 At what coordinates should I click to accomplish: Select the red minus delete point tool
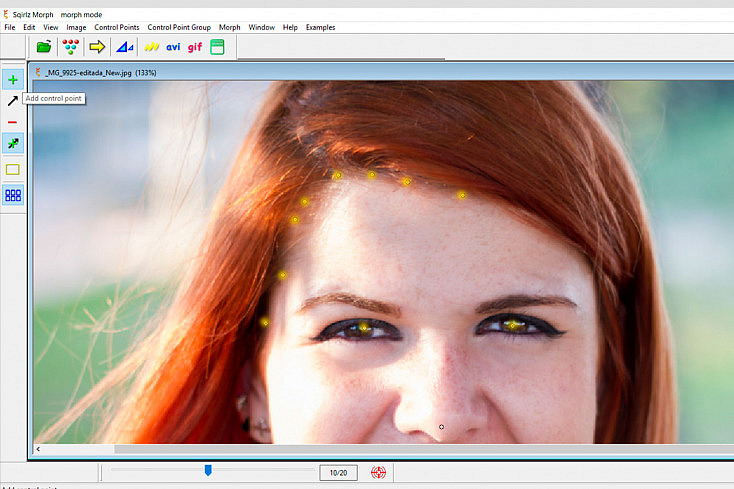(13, 122)
